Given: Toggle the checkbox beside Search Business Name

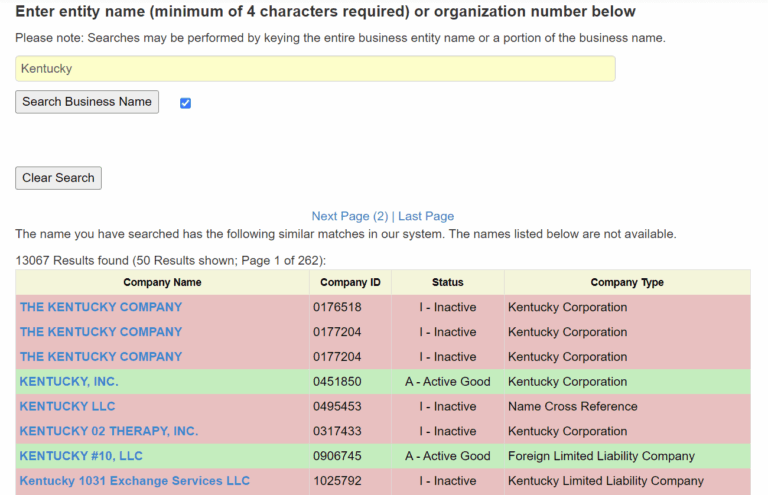Looking at the screenshot, I should tap(185, 103).
